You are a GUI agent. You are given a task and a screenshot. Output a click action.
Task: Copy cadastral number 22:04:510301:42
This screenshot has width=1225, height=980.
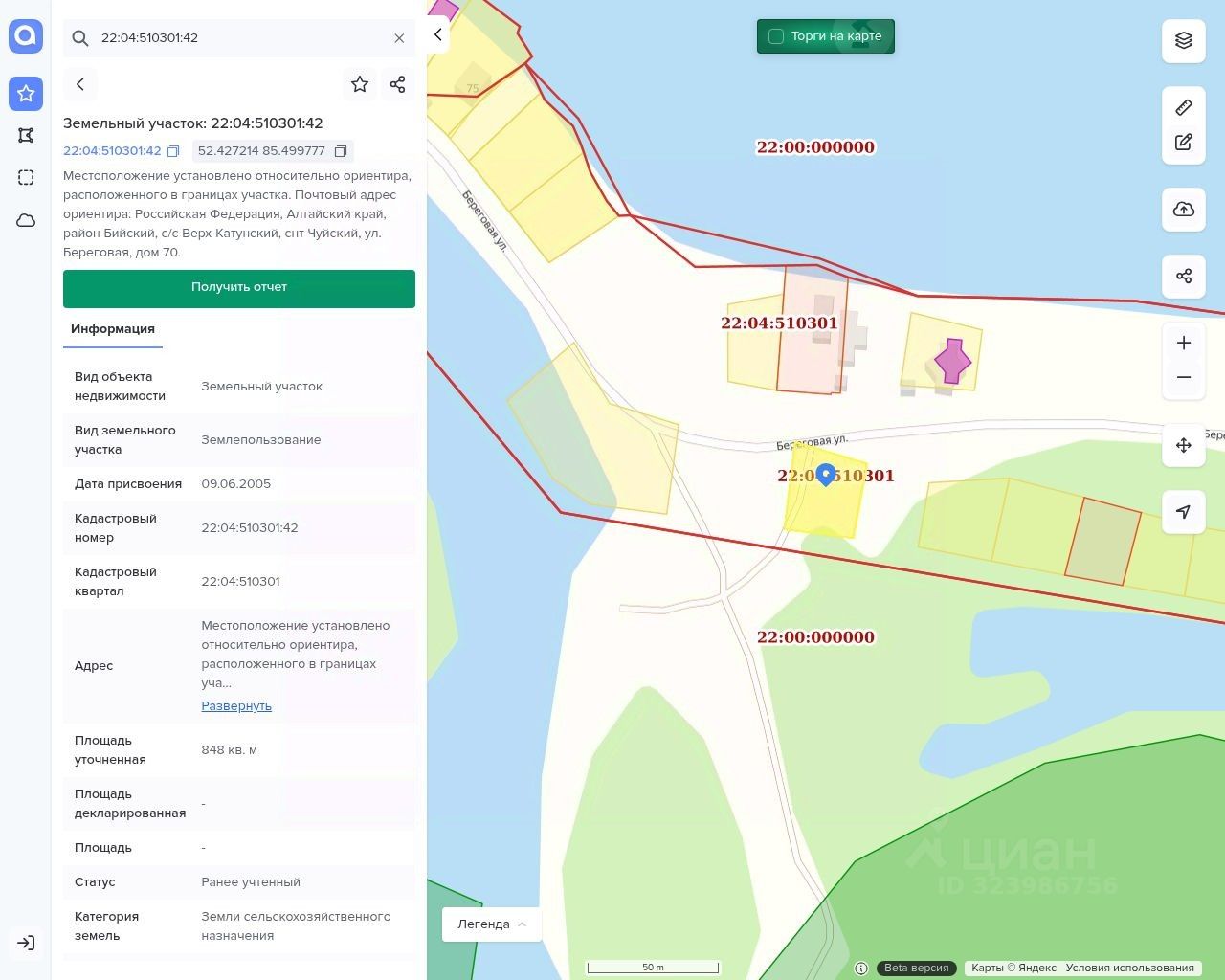(173, 151)
